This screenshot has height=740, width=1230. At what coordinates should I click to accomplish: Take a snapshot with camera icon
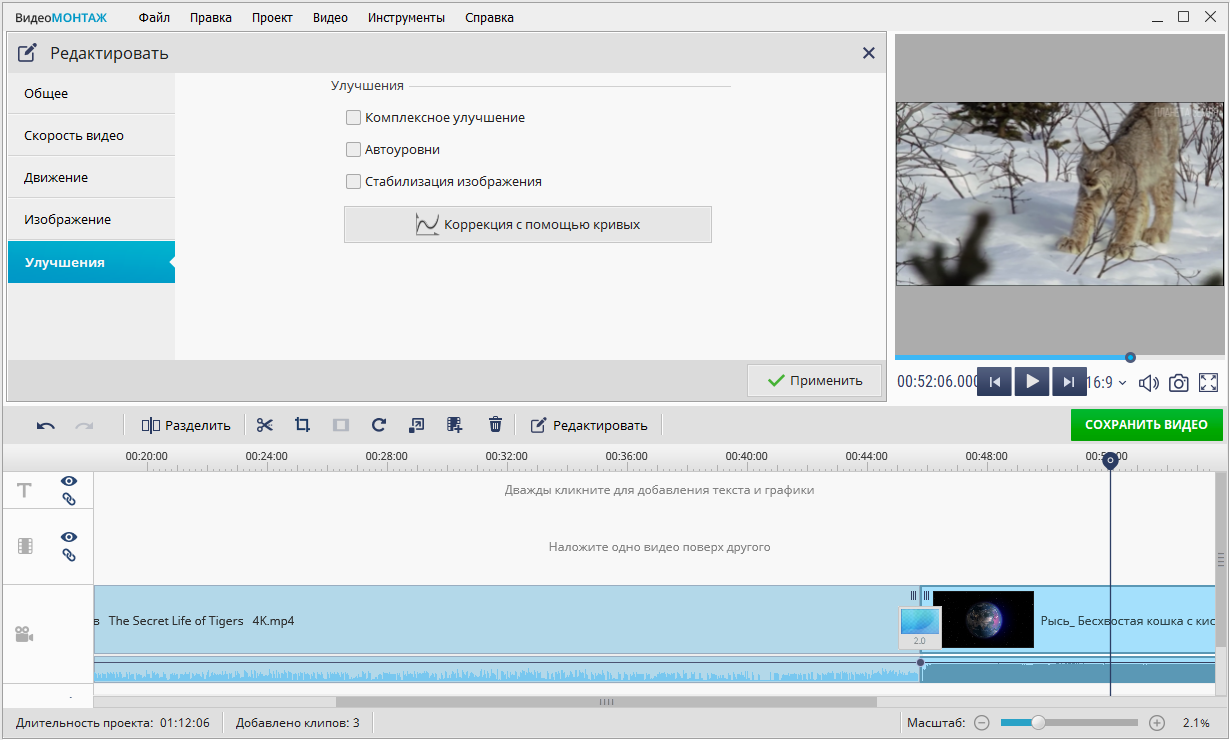(1179, 382)
